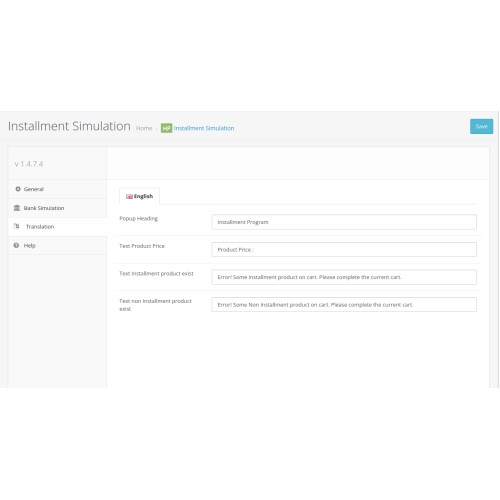500x500 pixels.
Task: Open the Help section
Action: [x=57, y=245]
